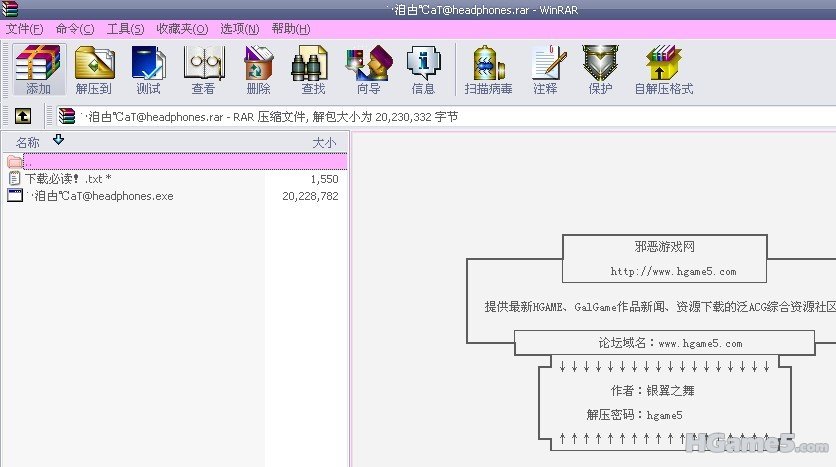
Task: Click the 作者：银翼之舞 comment line
Action: pyautogui.click(x=652, y=391)
